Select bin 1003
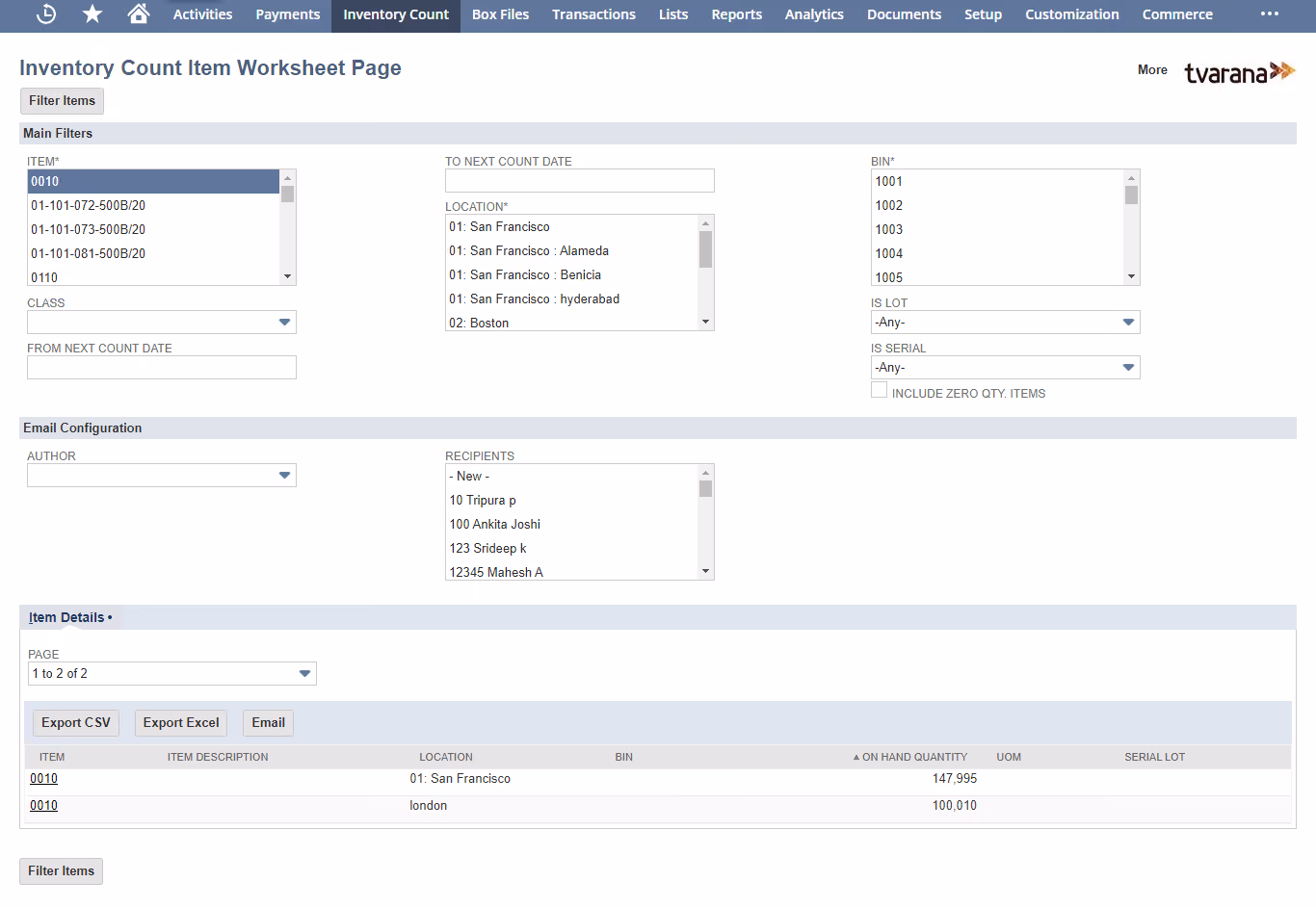This screenshot has width=1316, height=908. click(997, 229)
